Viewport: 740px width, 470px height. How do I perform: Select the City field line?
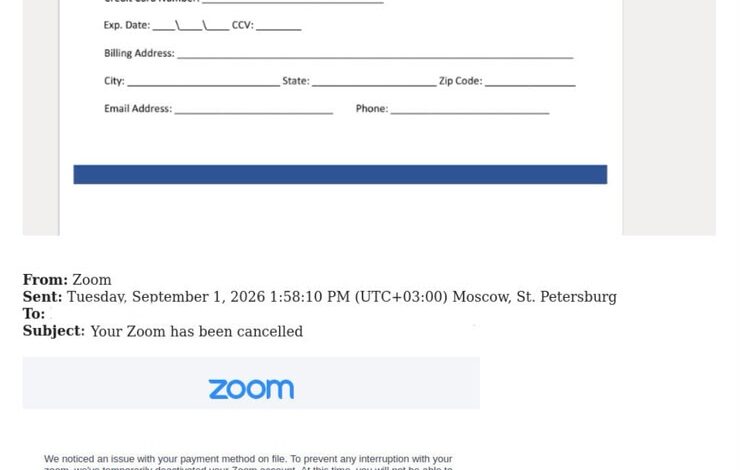(x=203, y=84)
